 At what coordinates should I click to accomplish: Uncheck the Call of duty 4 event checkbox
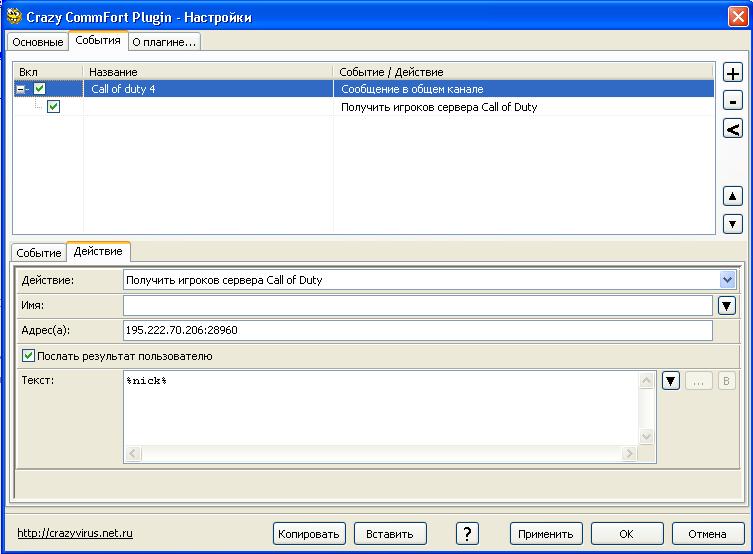[x=40, y=89]
